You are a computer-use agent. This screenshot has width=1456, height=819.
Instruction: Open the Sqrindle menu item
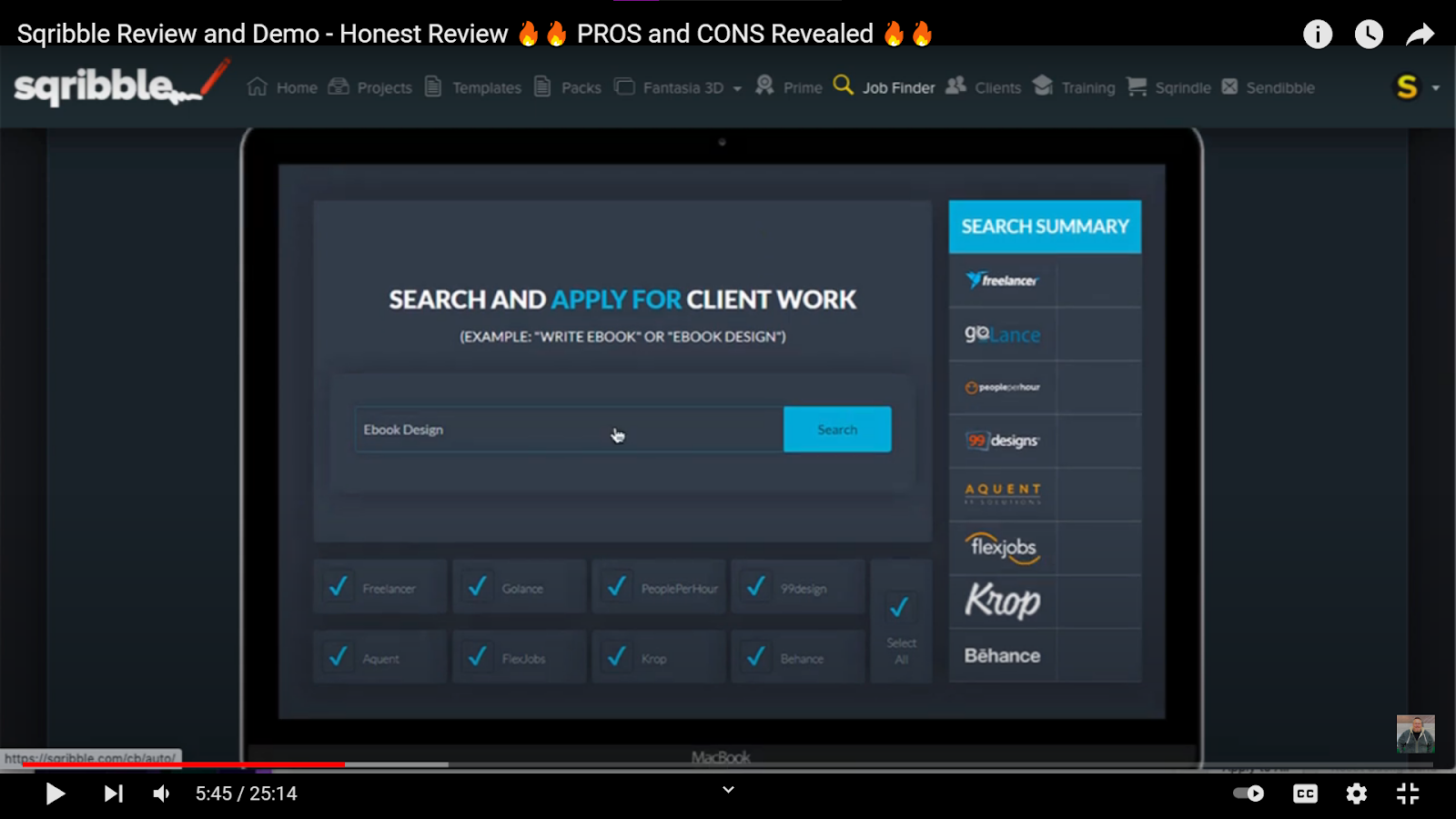1183,88
